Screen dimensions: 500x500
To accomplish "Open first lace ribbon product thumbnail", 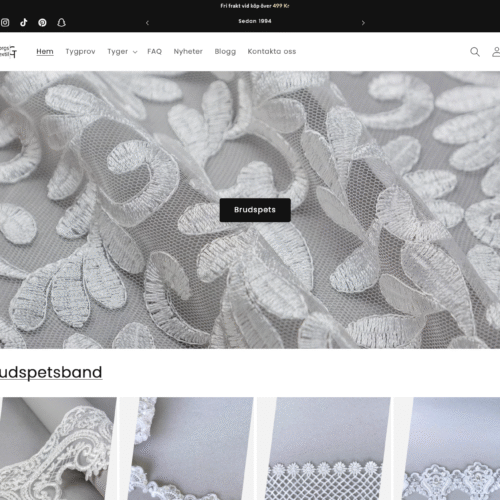I will coord(58,448).
